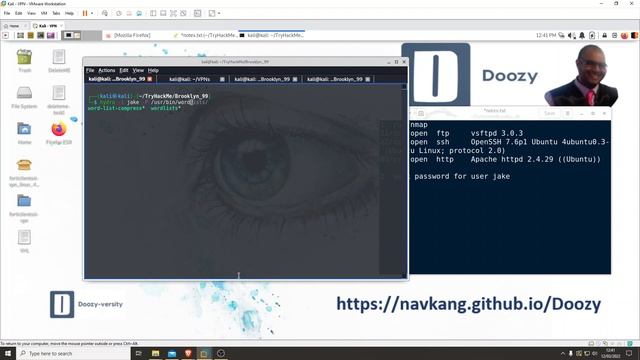Viewport: 640px width, 360px height.
Task: Click the Unity mode toolbar icon
Action: click(183, 13)
